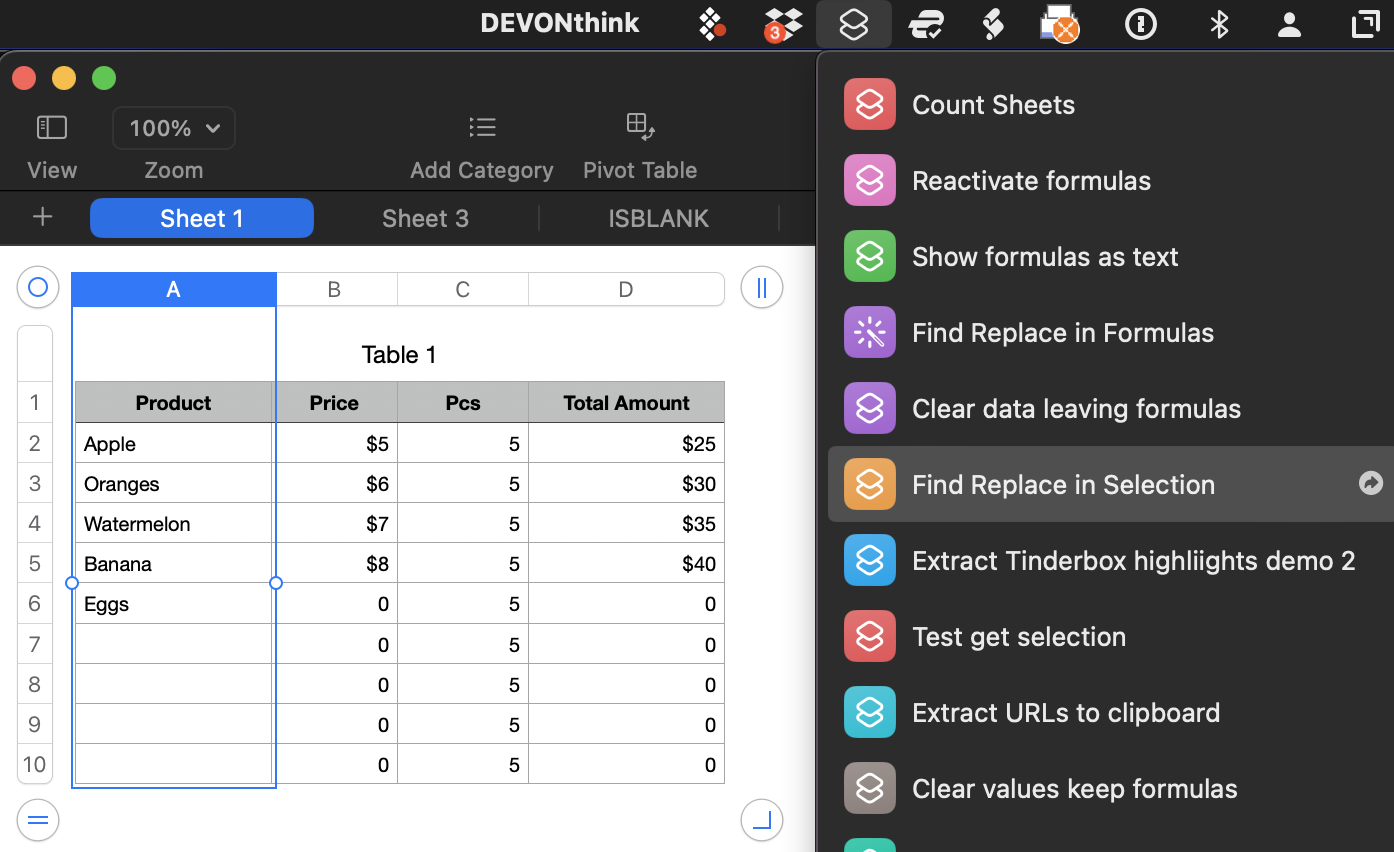Select row 6 header
The width and height of the screenshot is (1394, 852).
coord(35,603)
